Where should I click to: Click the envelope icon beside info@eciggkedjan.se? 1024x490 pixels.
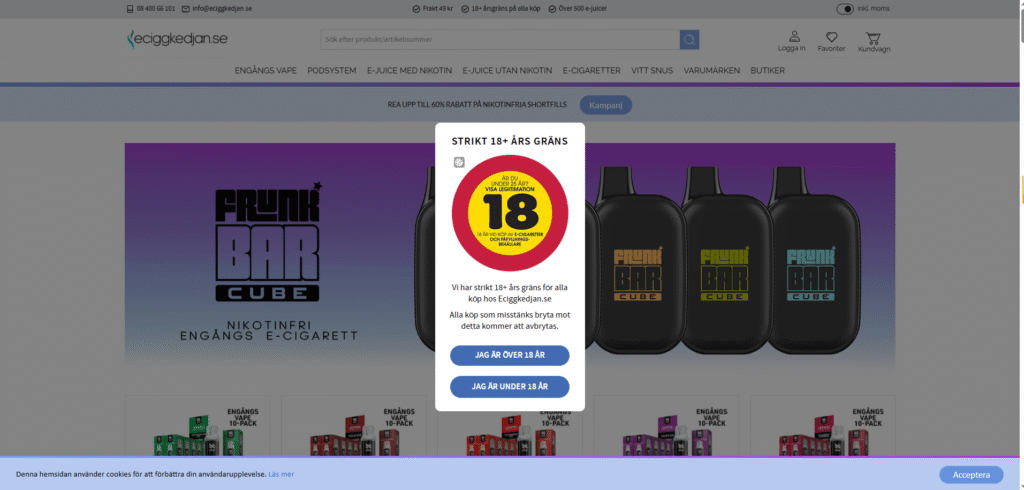point(185,8)
